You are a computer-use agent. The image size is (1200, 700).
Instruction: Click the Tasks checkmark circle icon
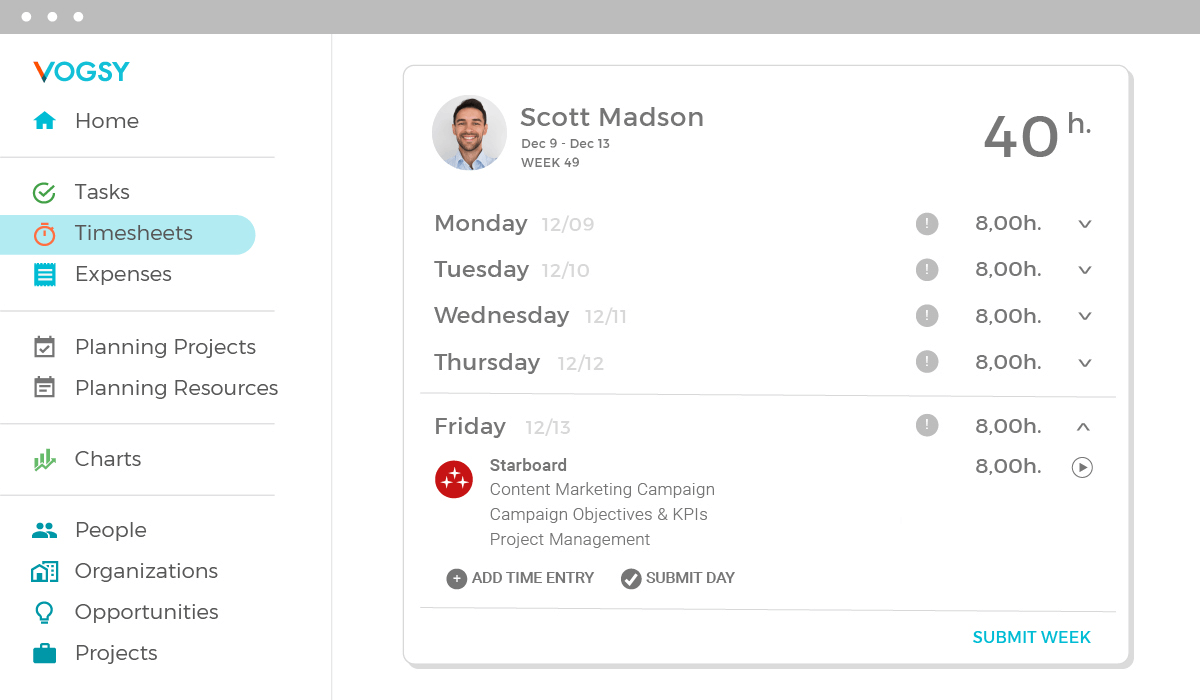coord(44,192)
